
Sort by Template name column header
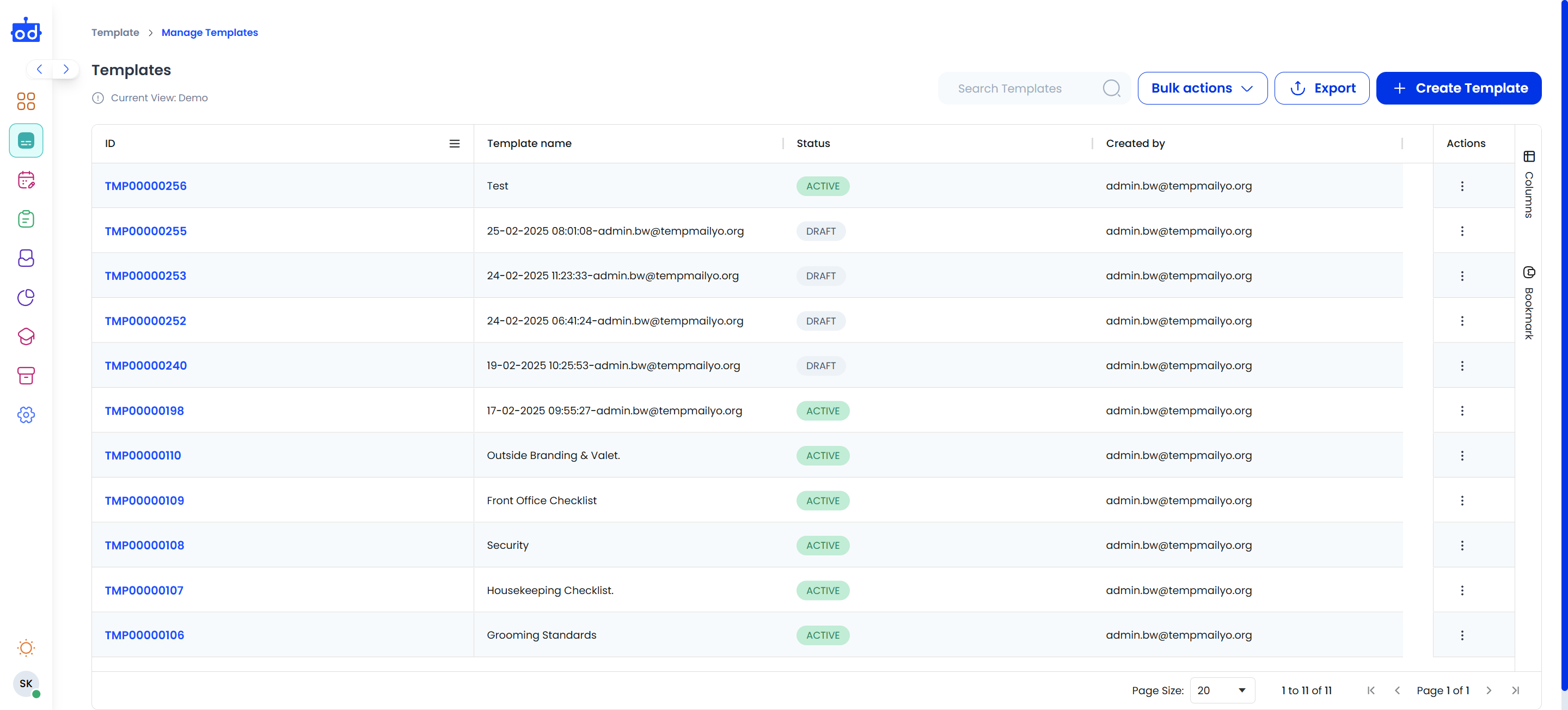point(529,144)
